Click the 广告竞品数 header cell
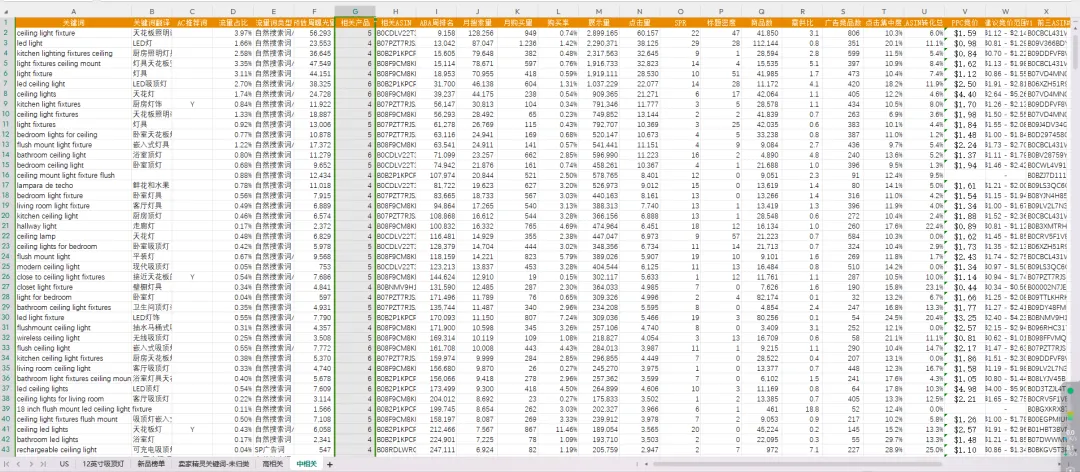Viewport: 1080px width, 472px height. (x=842, y=22)
